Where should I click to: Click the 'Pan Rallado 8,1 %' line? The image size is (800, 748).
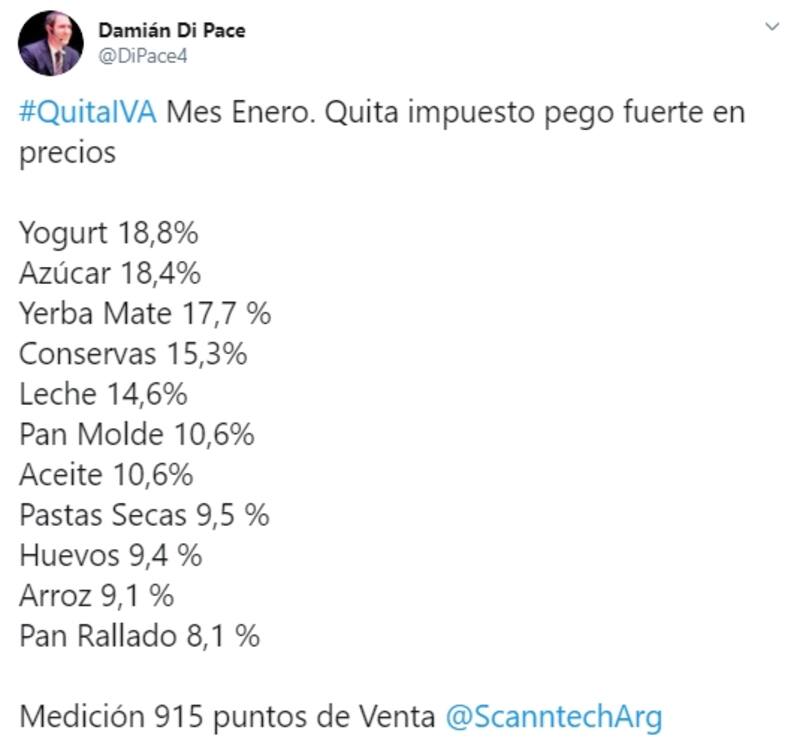pyautogui.click(x=140, y=636)
